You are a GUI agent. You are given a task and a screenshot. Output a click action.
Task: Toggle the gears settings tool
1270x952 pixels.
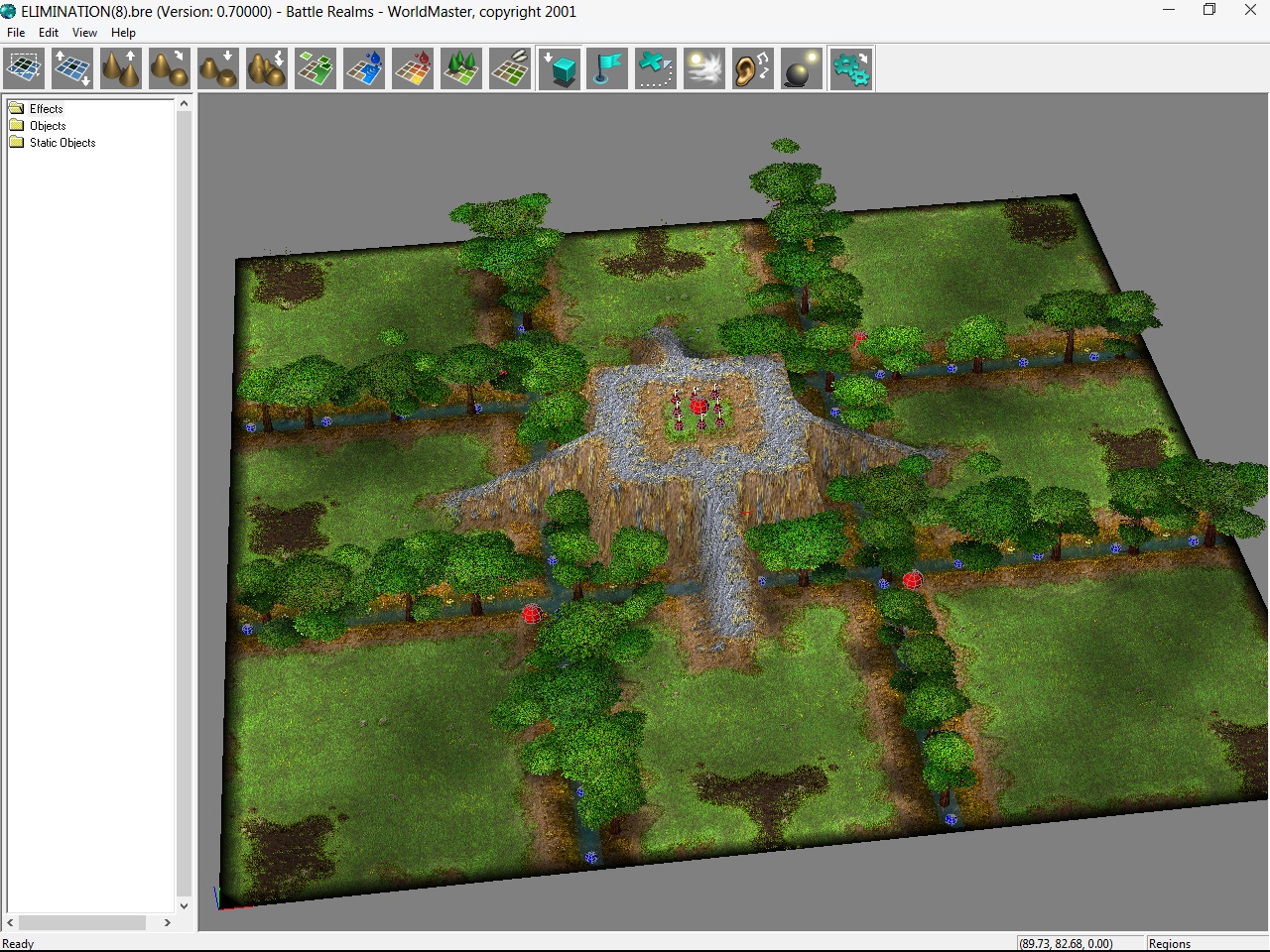[851, 69]
